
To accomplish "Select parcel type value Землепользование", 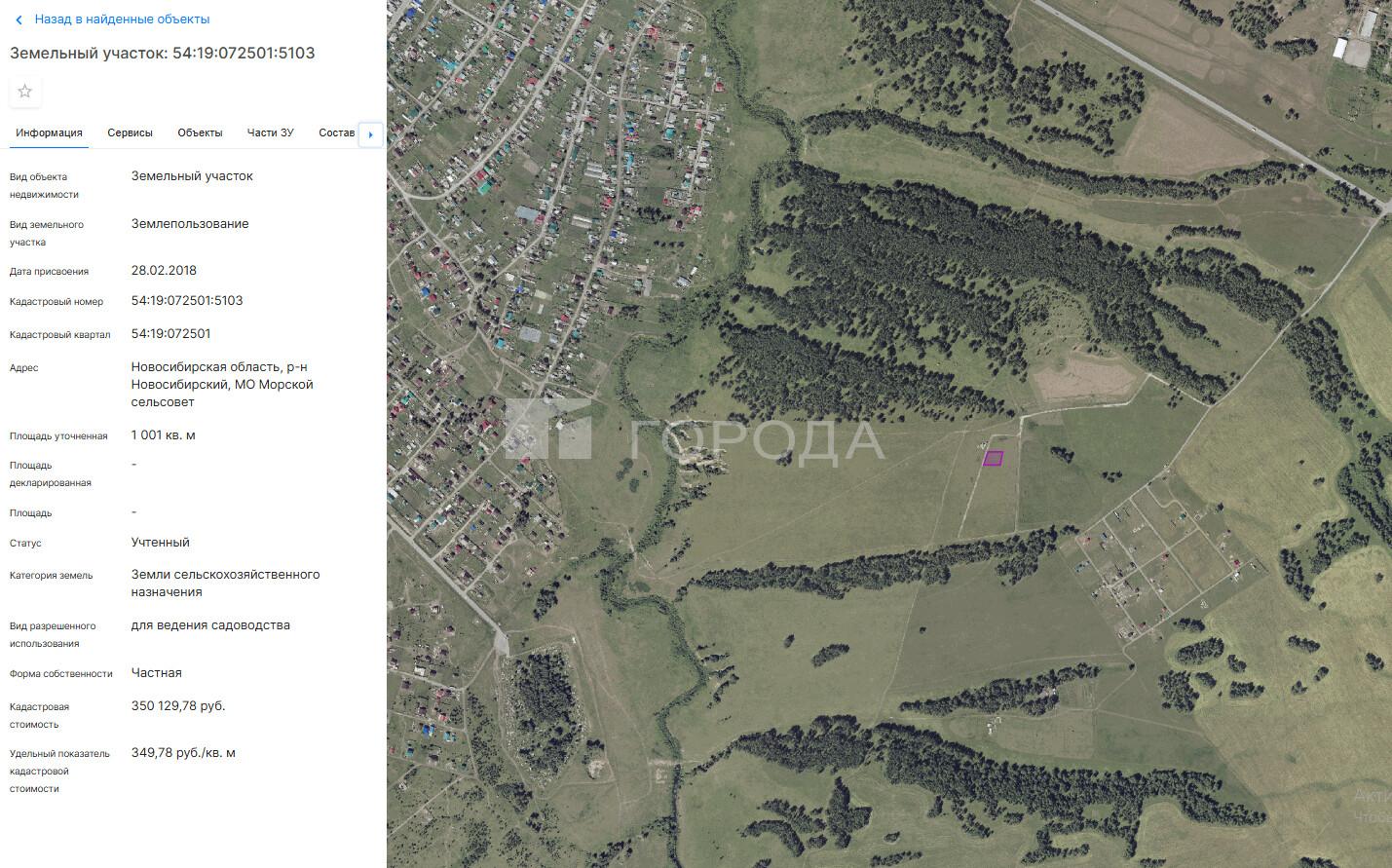I will tap(190, 223).
